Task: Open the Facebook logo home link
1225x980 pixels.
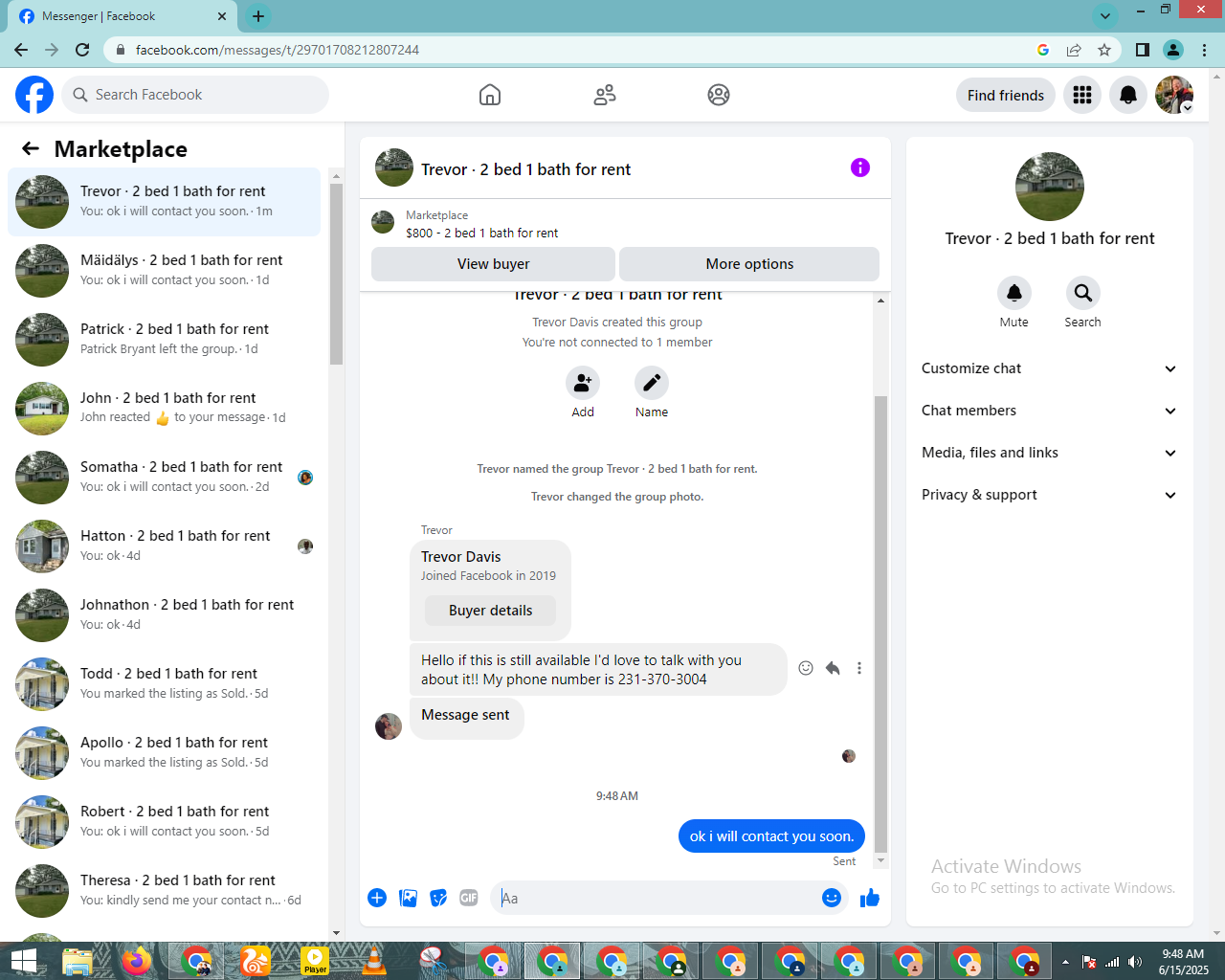Action: [34, 95]
